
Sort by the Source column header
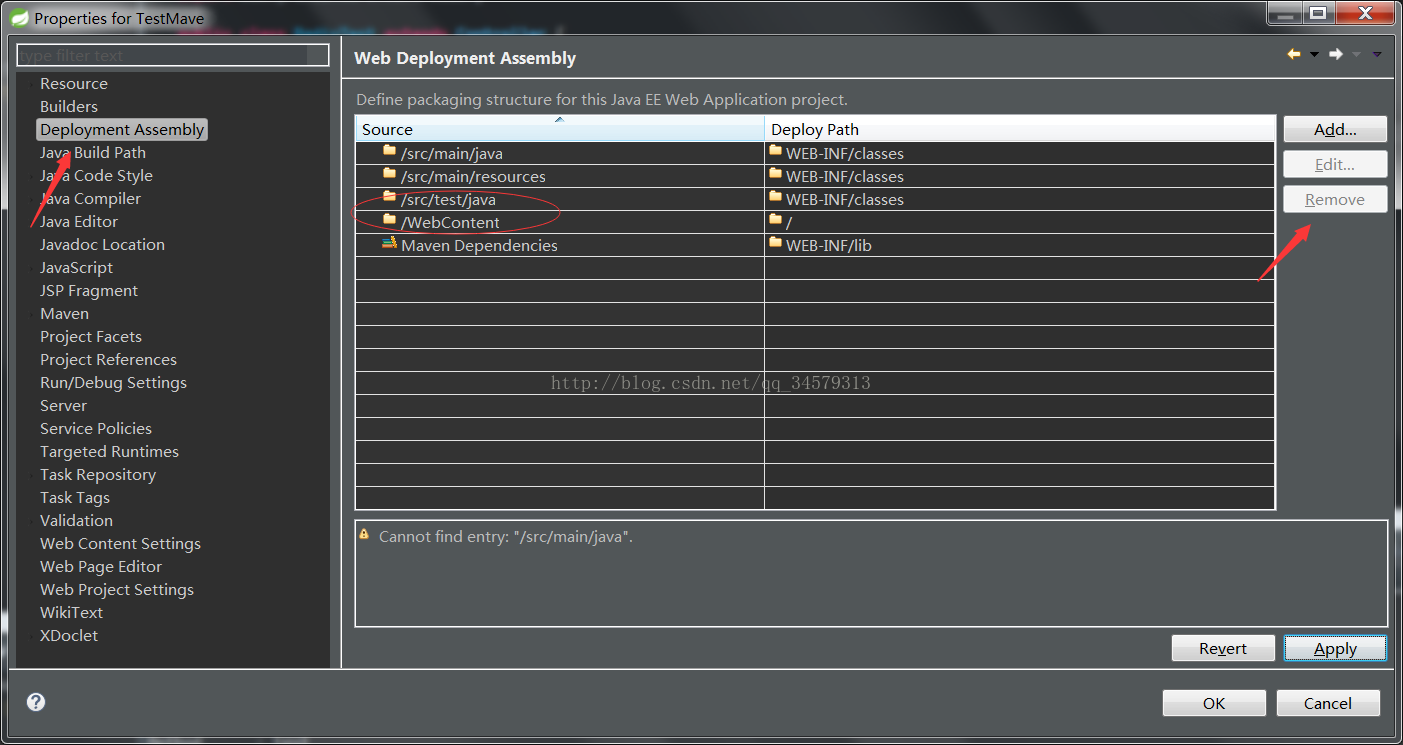click(x=560, y=129)
